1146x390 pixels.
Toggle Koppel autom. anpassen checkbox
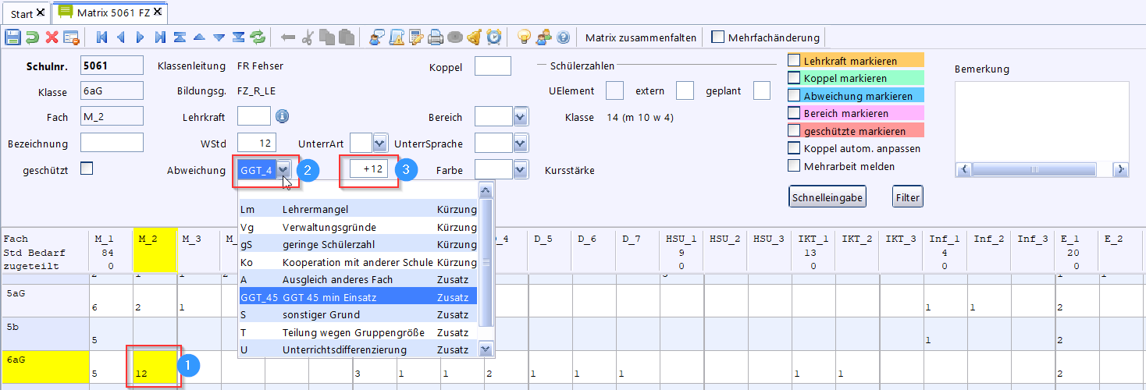pos(794,148)
